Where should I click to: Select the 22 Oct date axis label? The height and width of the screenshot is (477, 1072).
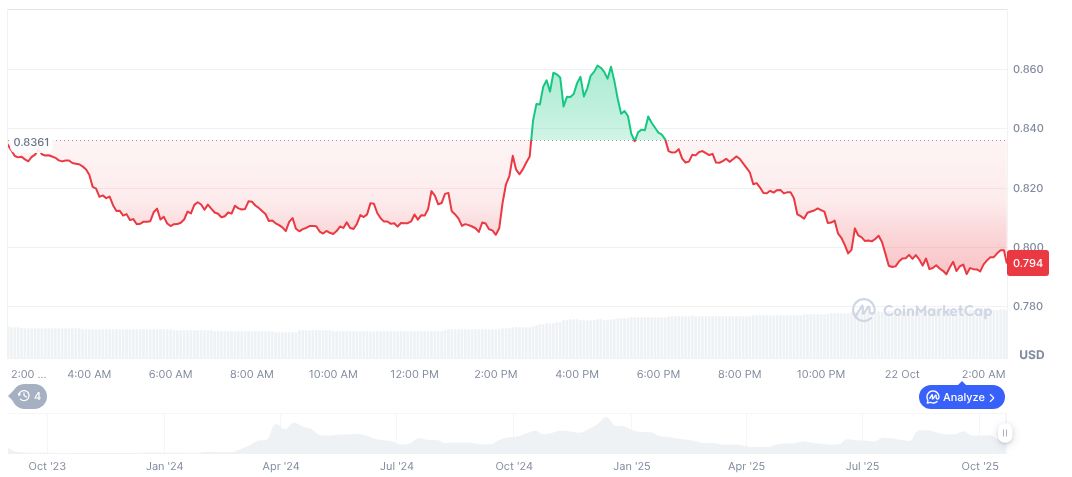[902, 374]
